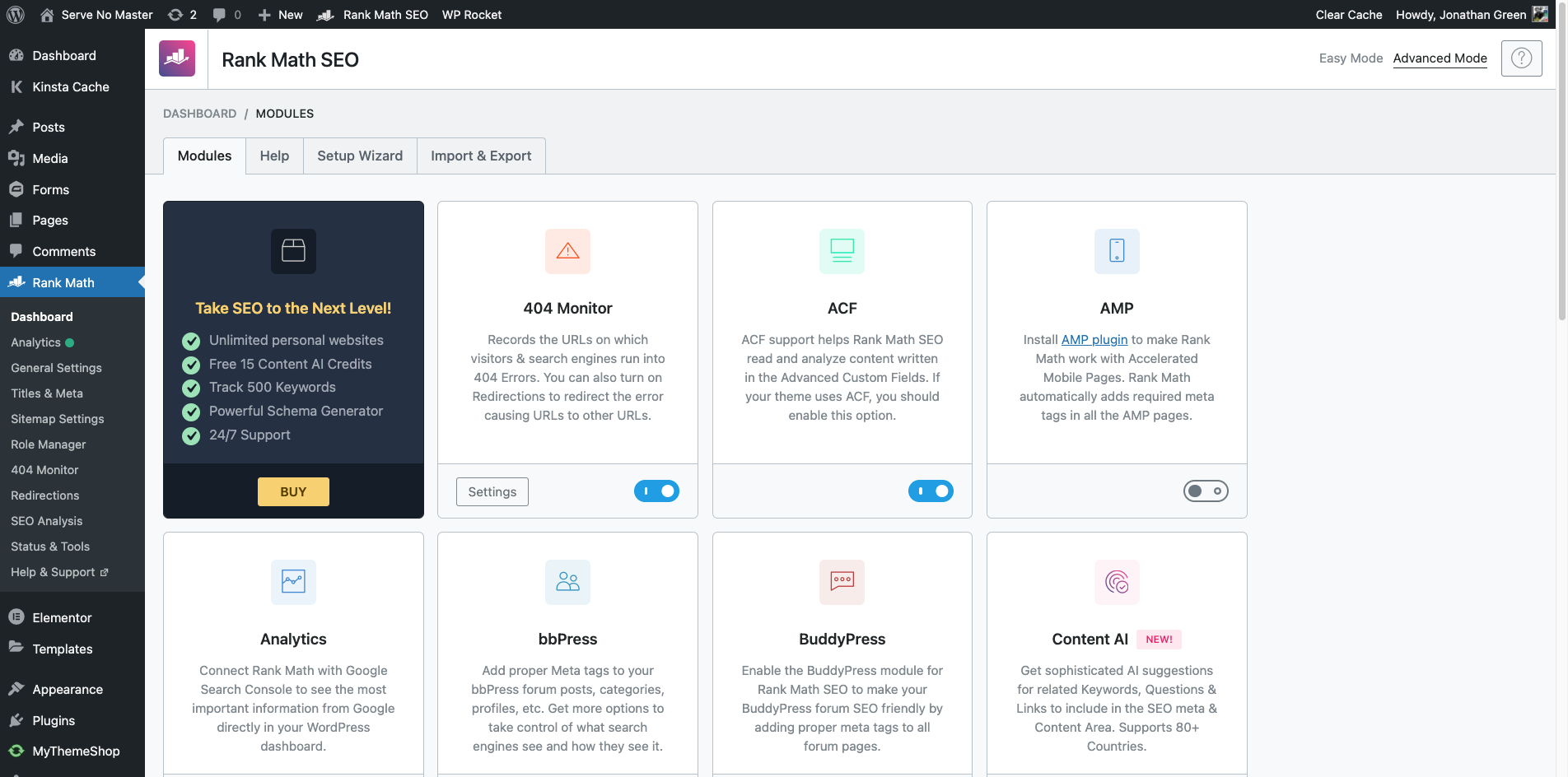The width and height of the screenshot is (1568, 777).
Task: Open Rank Math SEO admin bar menu
Action: coord(373,14)
